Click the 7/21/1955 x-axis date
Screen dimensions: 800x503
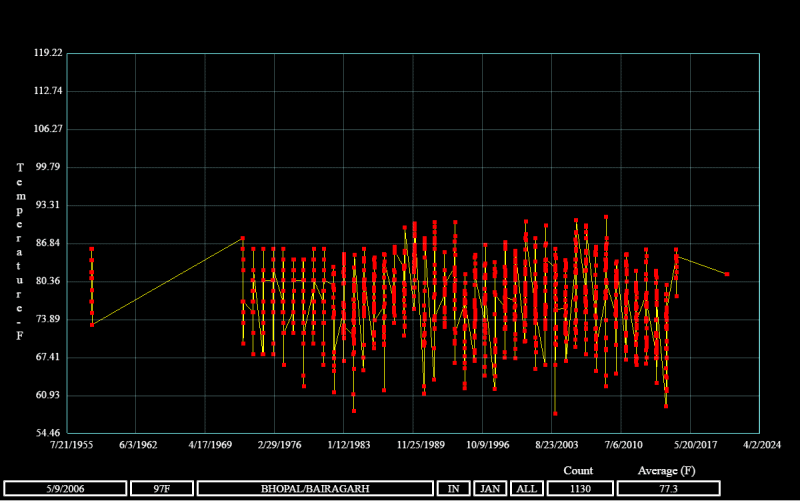click(71, 445)
